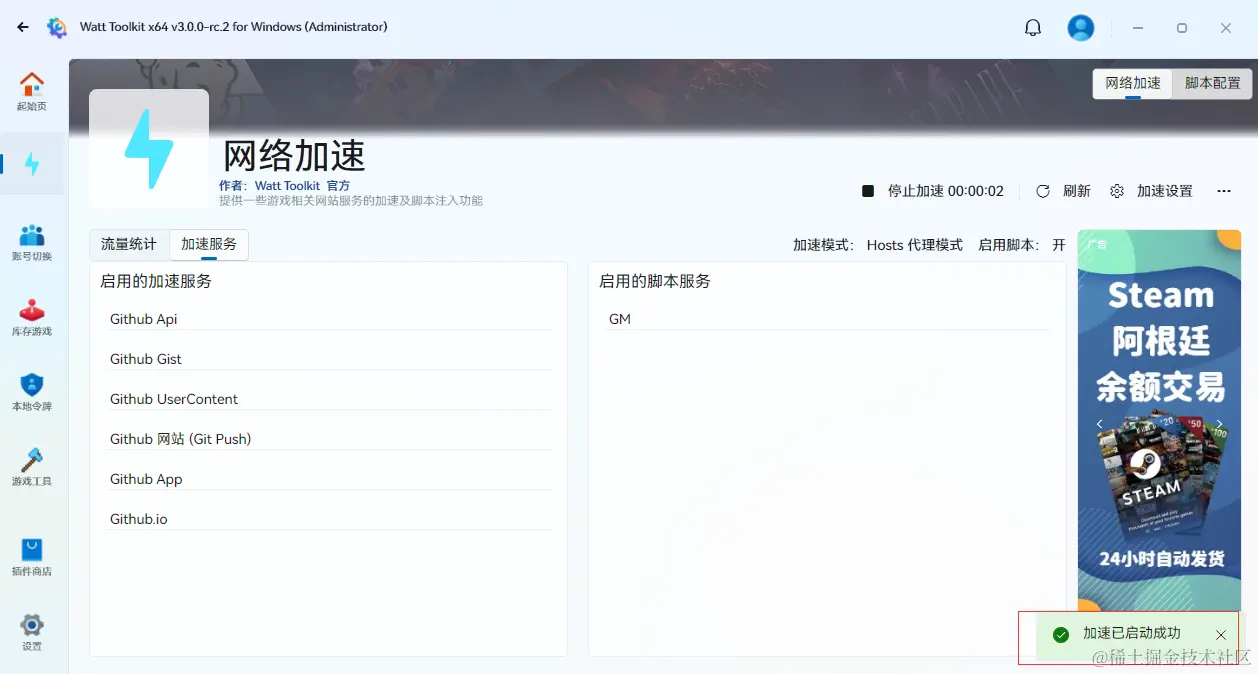Go to previous ad with left chevron
Image resolution: width=1258 pixels, height=674 pixels.
pyautogui.click(x=1099, y=424)
